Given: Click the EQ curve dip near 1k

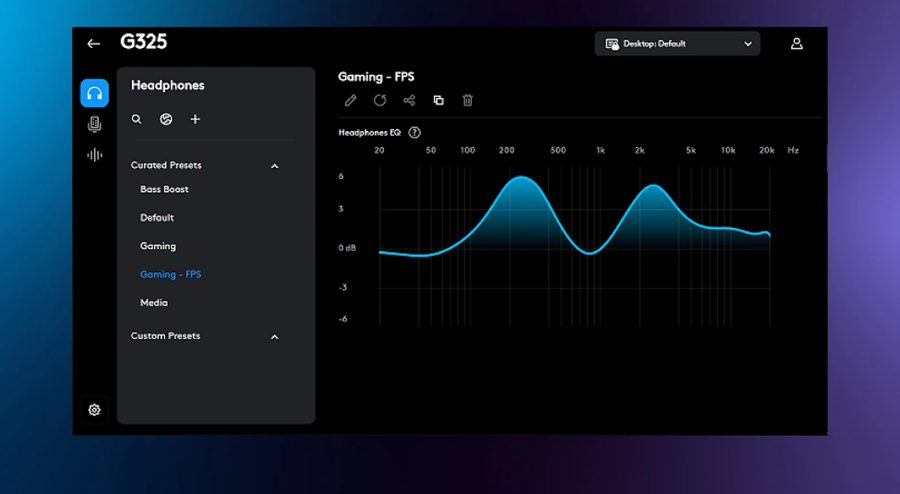Looking at the screenshot, I should coord(590,252).
